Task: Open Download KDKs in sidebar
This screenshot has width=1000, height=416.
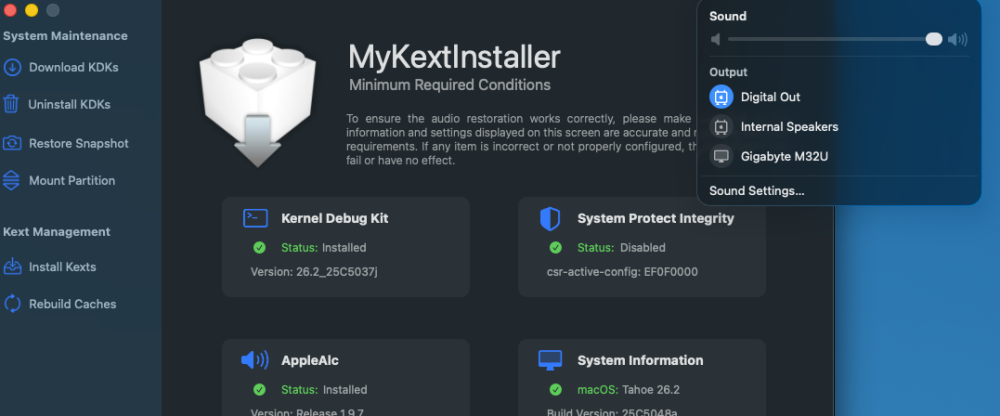Action: 73,68
